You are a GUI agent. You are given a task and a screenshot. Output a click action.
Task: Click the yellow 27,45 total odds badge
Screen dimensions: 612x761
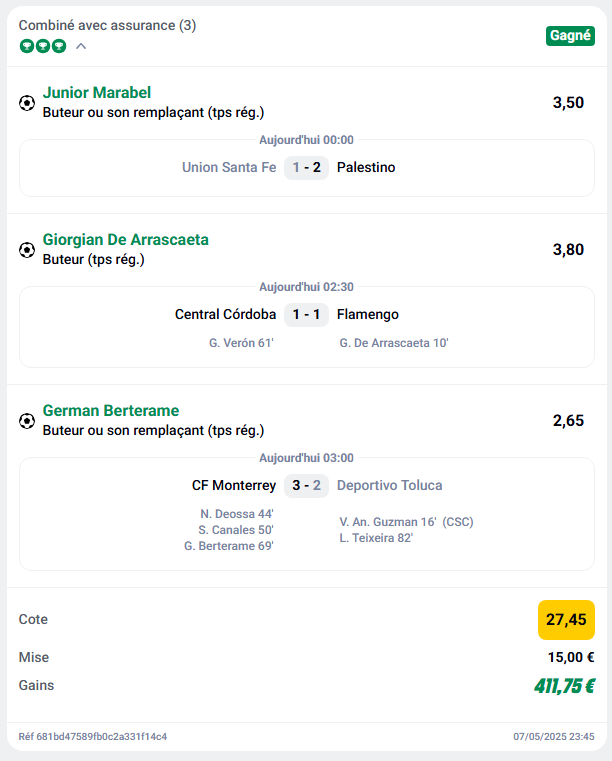point(566,620)
